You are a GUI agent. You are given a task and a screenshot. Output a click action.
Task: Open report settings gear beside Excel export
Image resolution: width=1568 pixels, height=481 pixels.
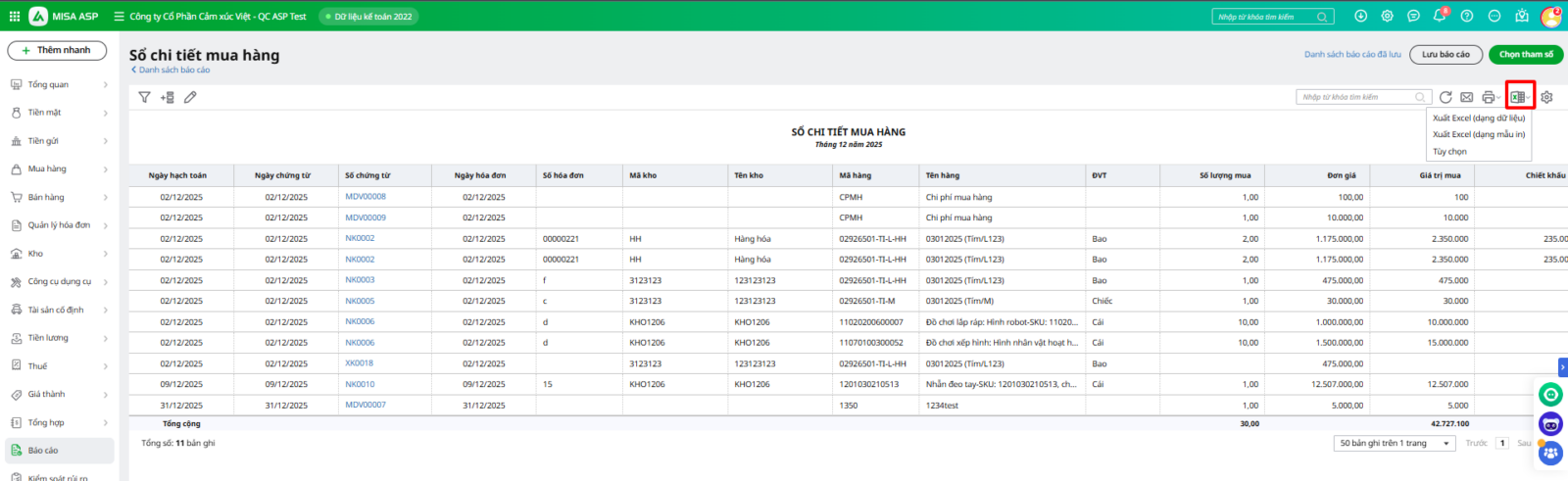pos(1546,97)
